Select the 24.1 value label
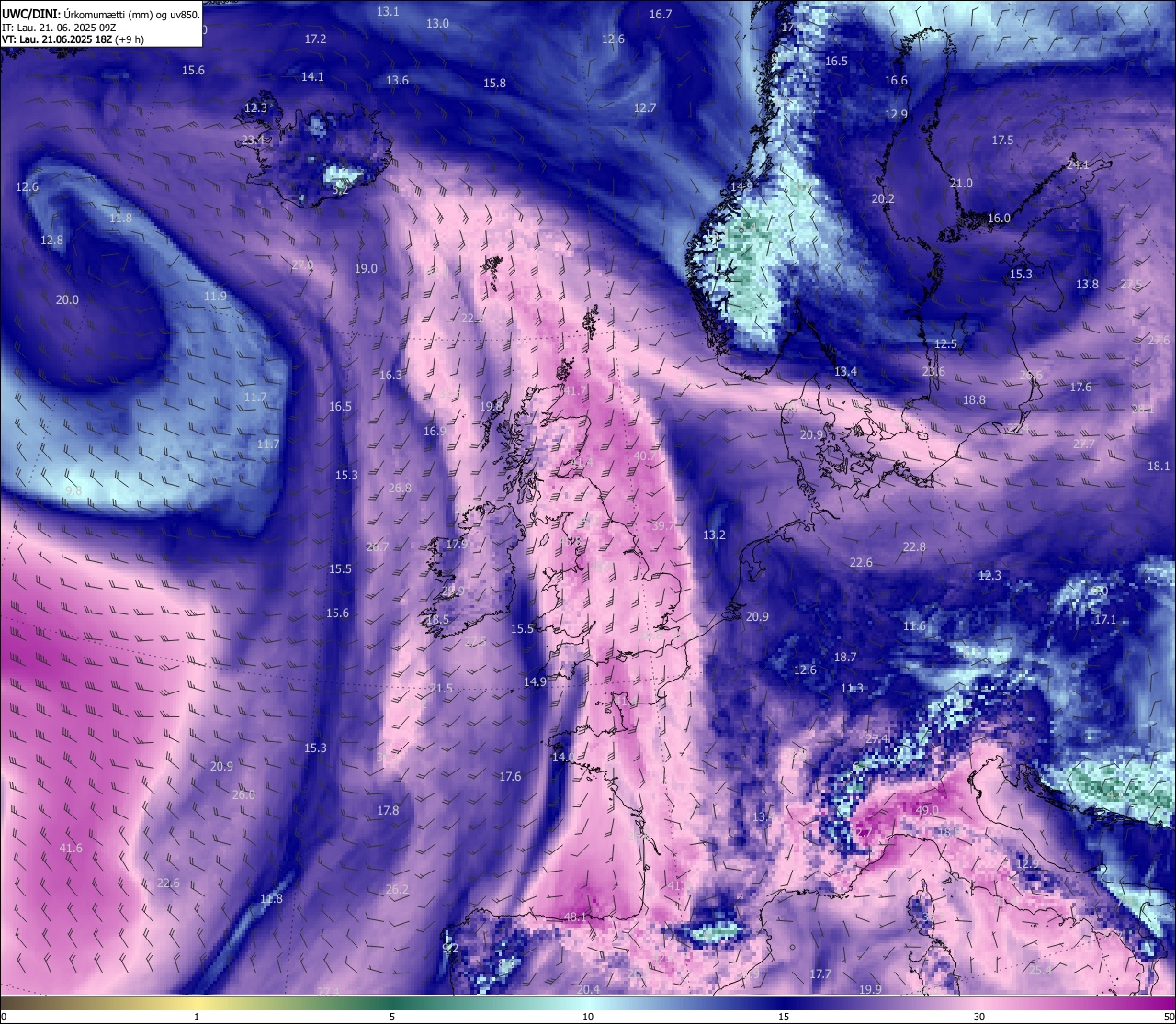This screenshot has width=1176, height=1024. click(1077, 165)
